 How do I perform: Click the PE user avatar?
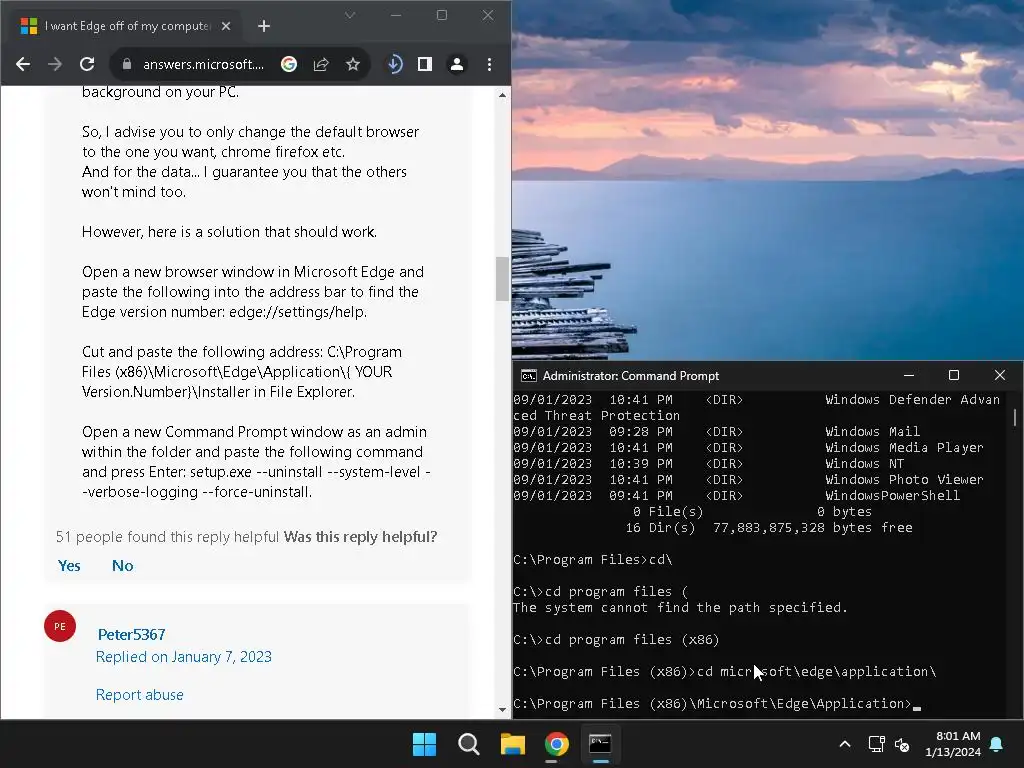(x=60, y=626)
